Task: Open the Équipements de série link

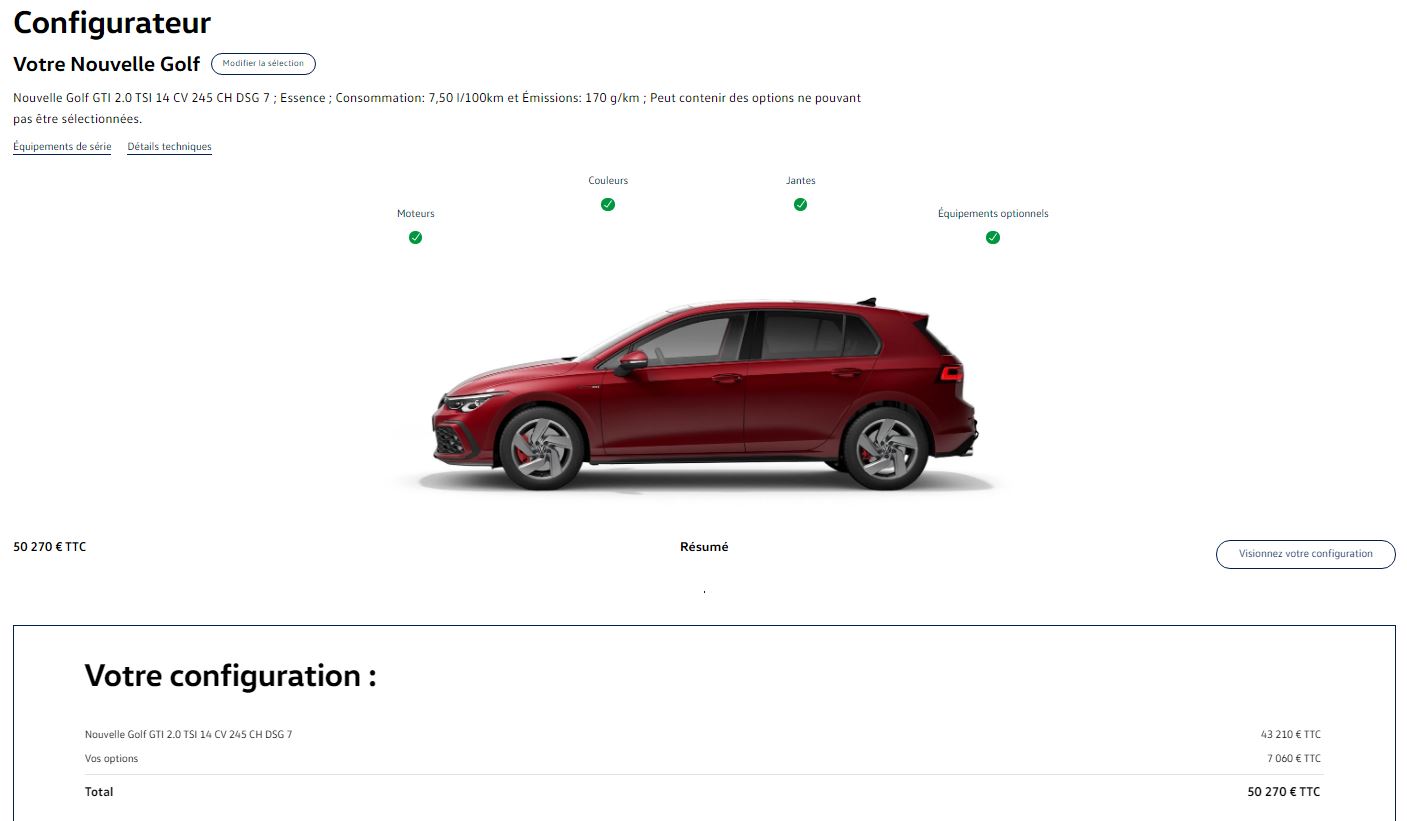Action: (62, 147)
